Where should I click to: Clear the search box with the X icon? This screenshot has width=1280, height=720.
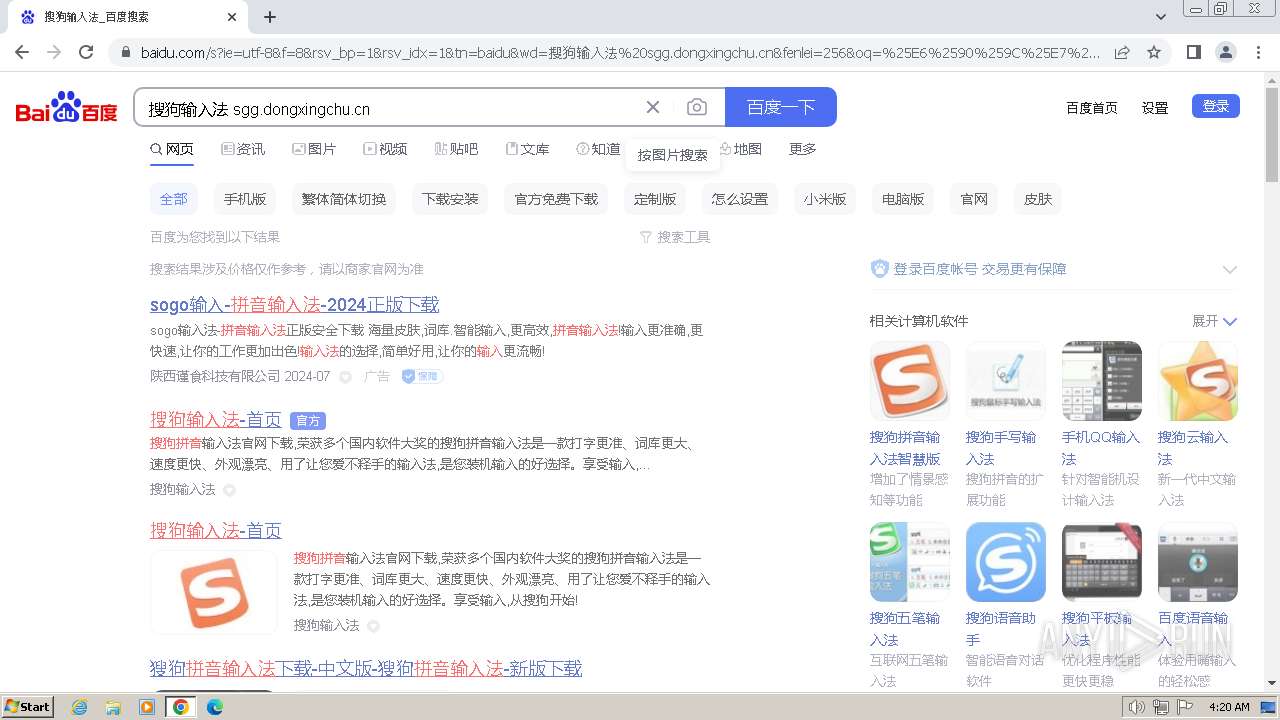coord(653,107)
